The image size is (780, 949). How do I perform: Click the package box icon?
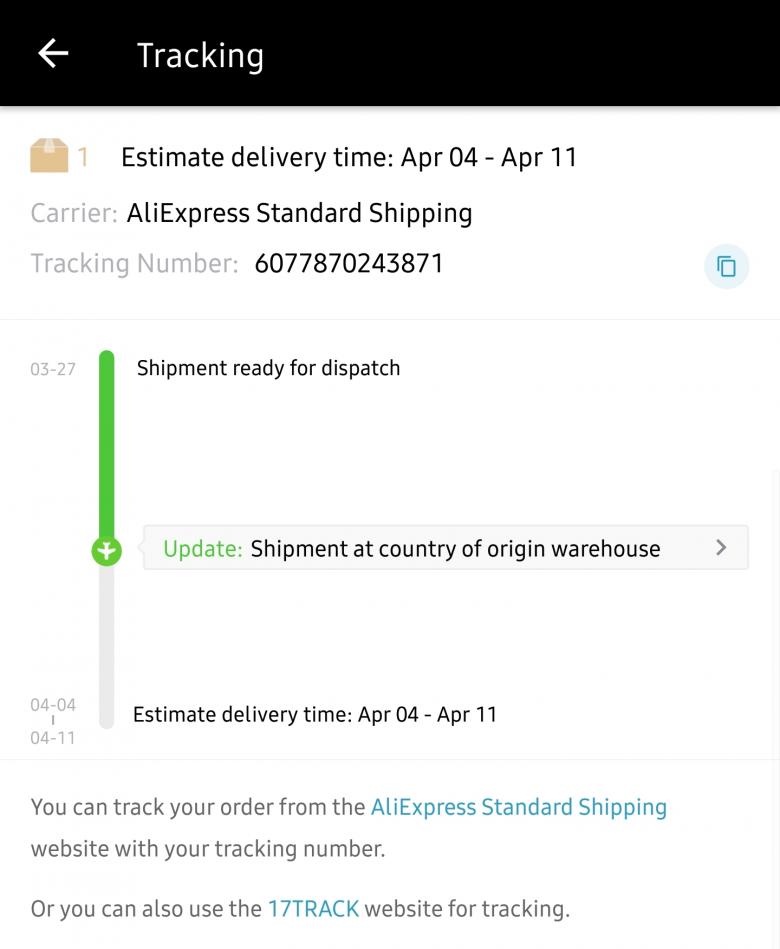(49, 156)
